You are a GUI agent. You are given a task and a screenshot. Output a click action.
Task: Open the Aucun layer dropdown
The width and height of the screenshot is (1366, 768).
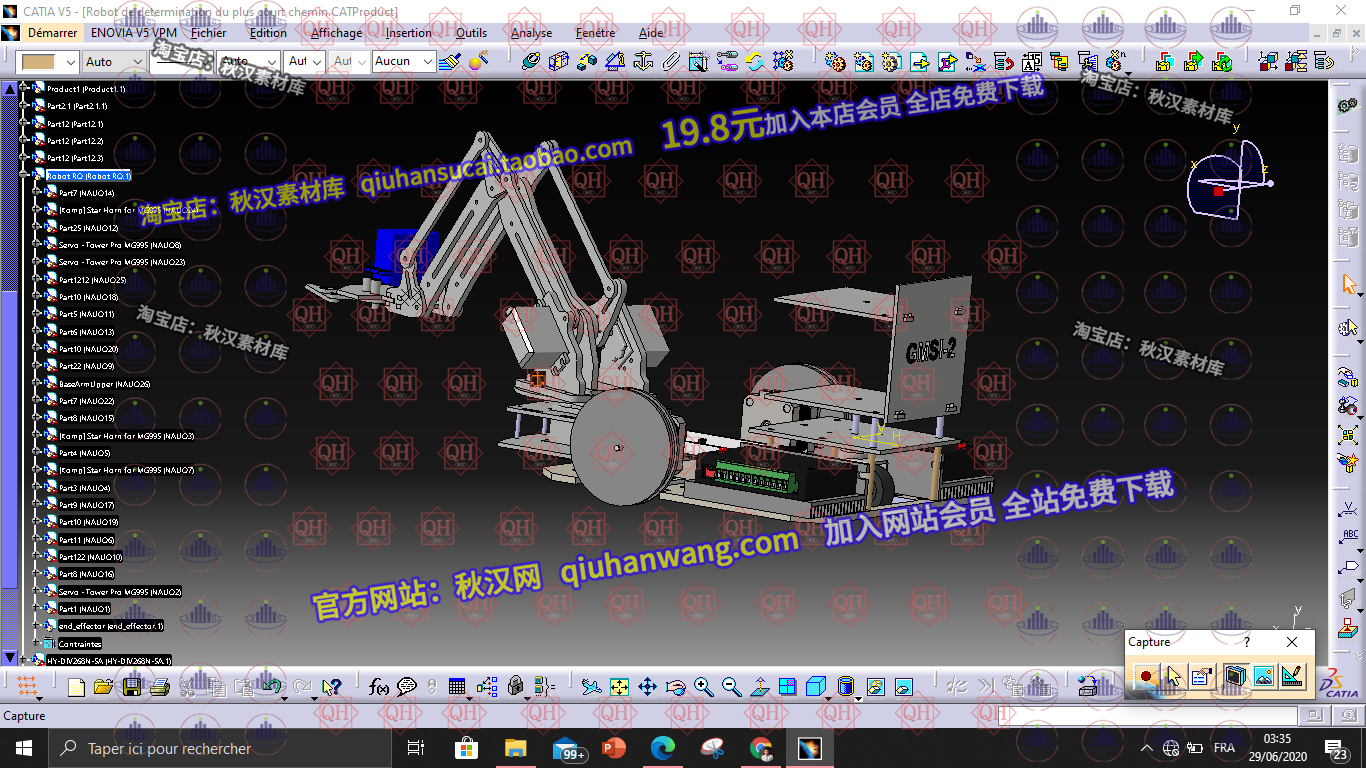coord(403,61)
